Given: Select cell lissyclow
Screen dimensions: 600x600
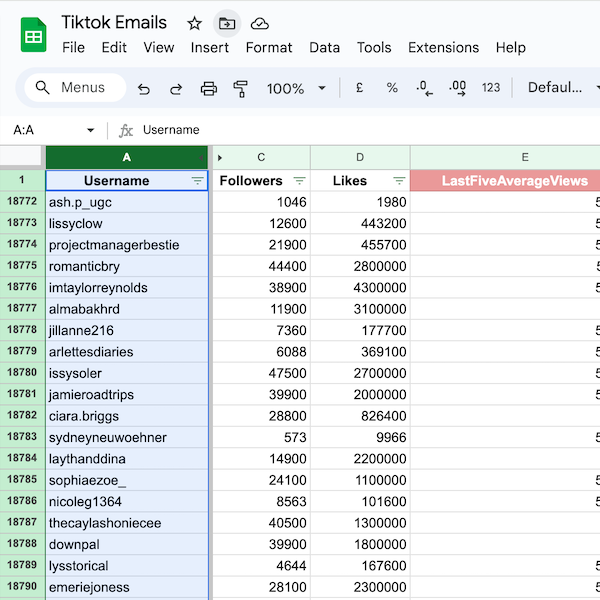Looking at the screenshot, I should [127, 223].
